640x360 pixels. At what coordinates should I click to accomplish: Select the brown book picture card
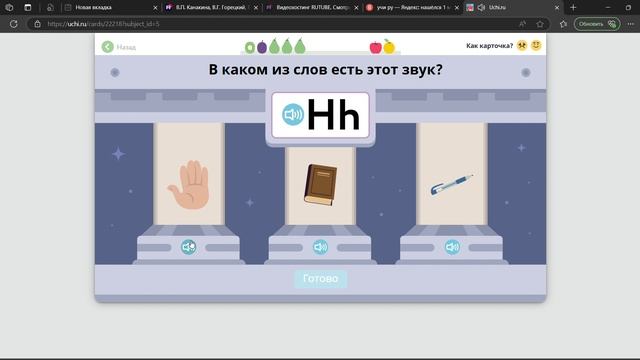(320, 186)
